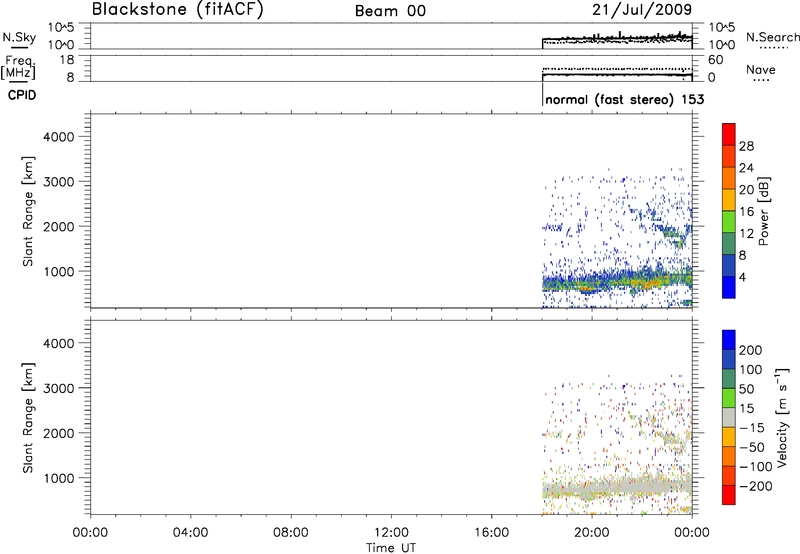Viewport: 800px width, 554px height.
Task: Click the '2000' tick on velocity panel
Action: (x=59, y=433)
